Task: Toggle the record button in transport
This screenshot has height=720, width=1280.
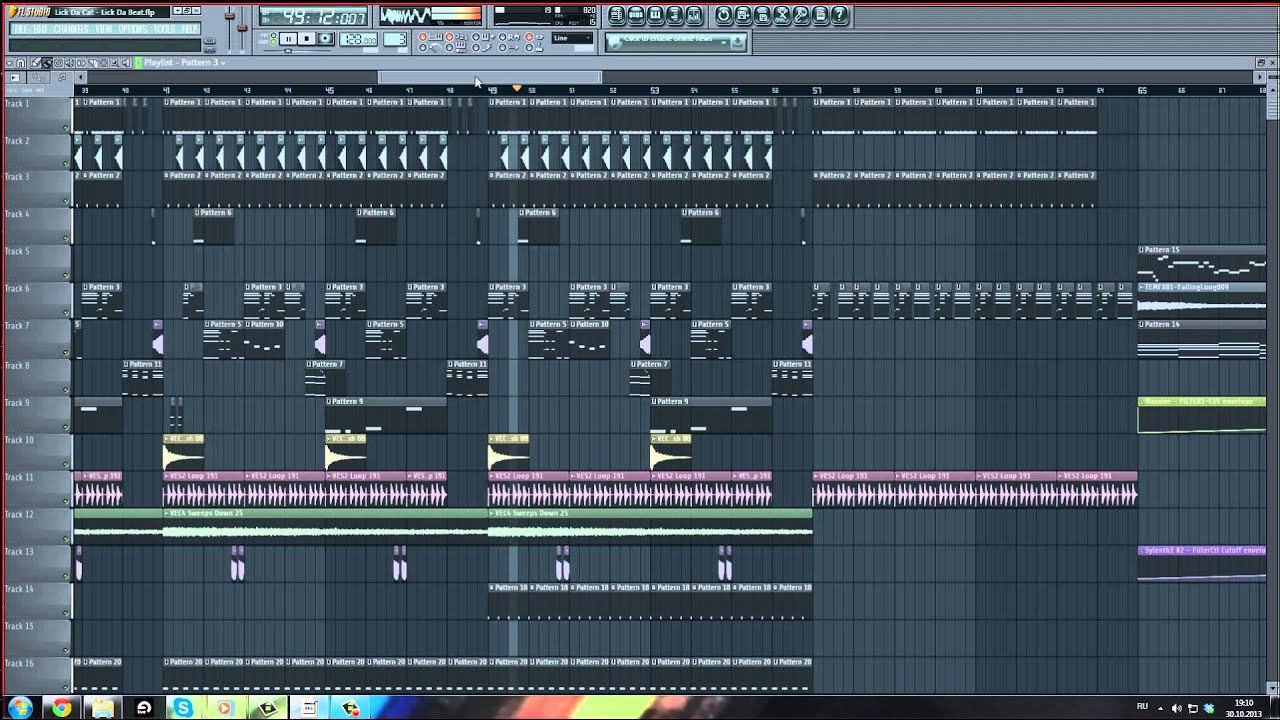Action: [325, 38]
